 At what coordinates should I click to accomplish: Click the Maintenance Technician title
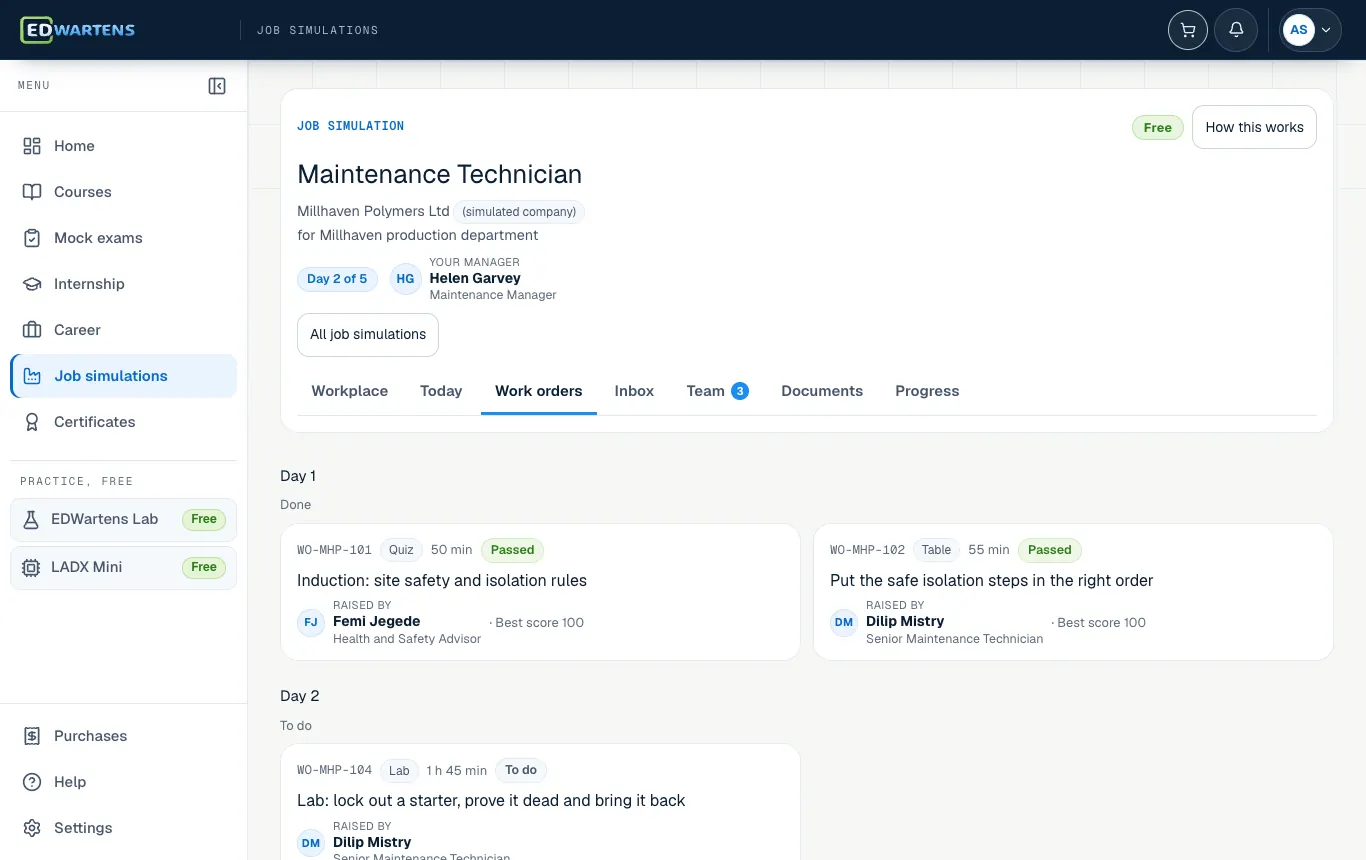440,174
